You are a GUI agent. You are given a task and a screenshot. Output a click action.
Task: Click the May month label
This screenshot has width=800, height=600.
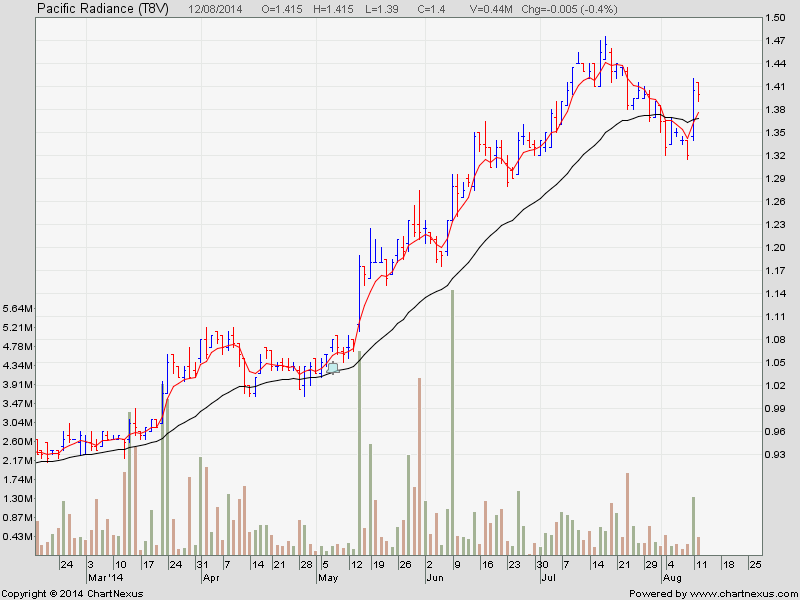[x=328, y=578]
